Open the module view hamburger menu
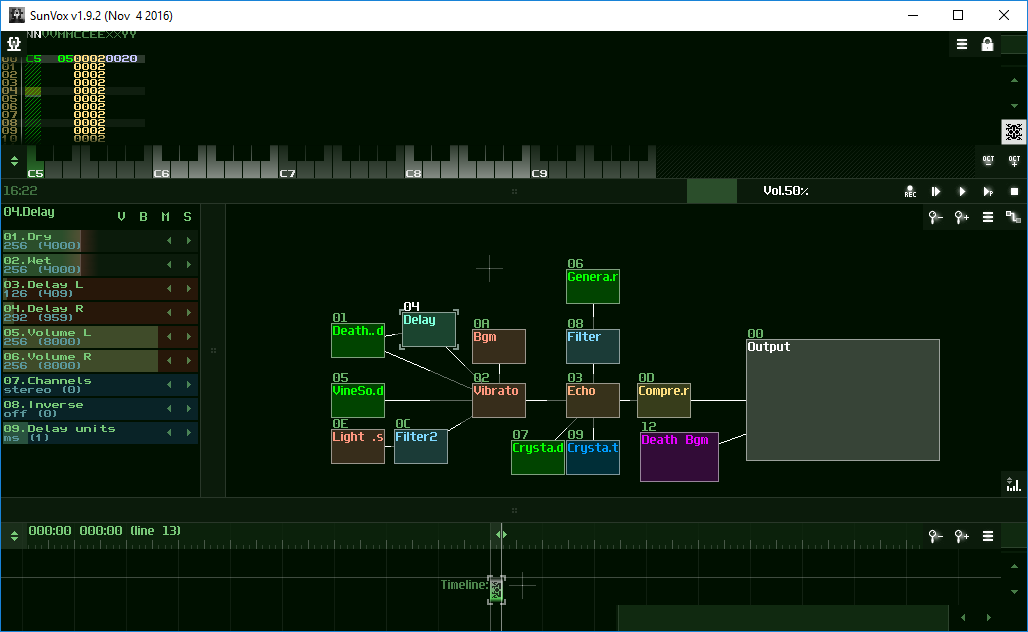The height and width of the screenshot is (632, 1028). [x=988, y=217]
